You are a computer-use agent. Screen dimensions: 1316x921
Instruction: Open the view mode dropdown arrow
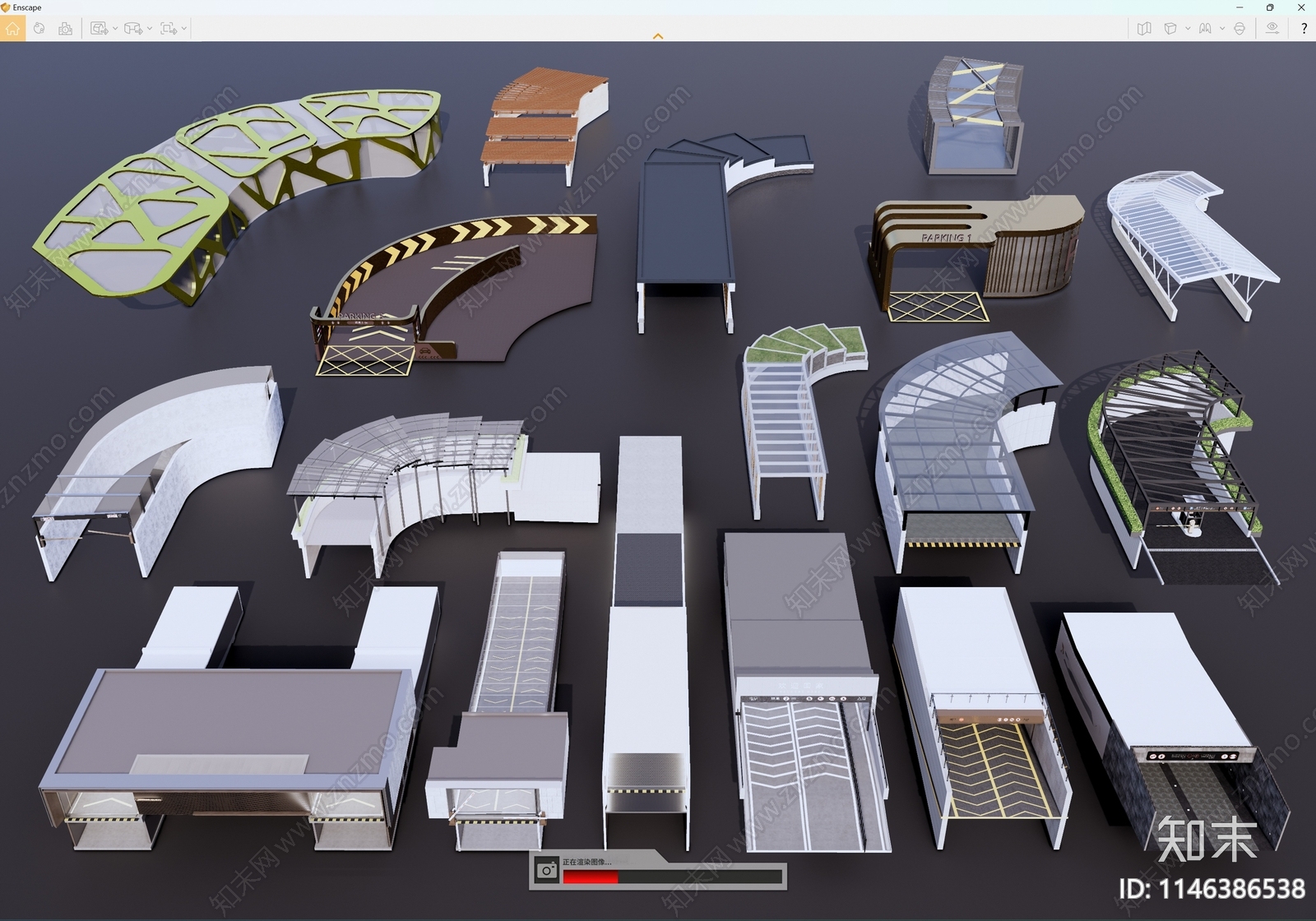click(1188, 28)
